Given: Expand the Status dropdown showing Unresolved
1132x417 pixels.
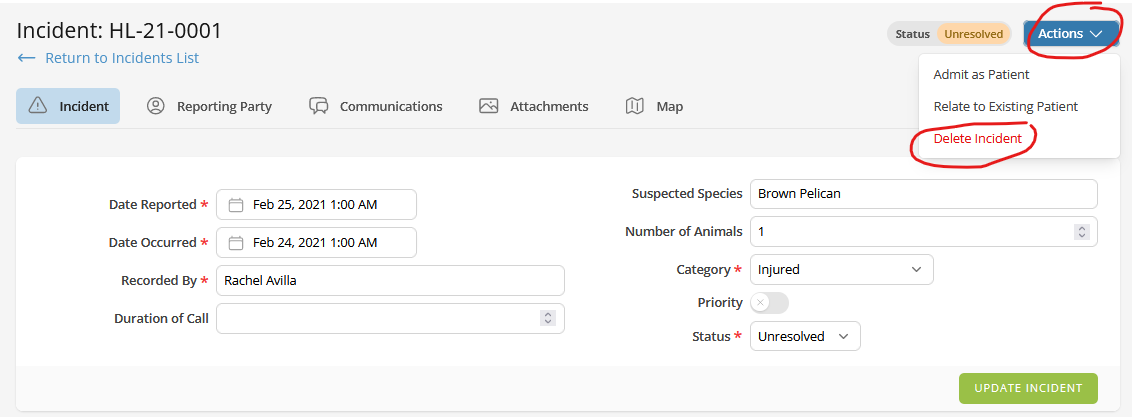Looking at the screenshot, I should 805,337.
